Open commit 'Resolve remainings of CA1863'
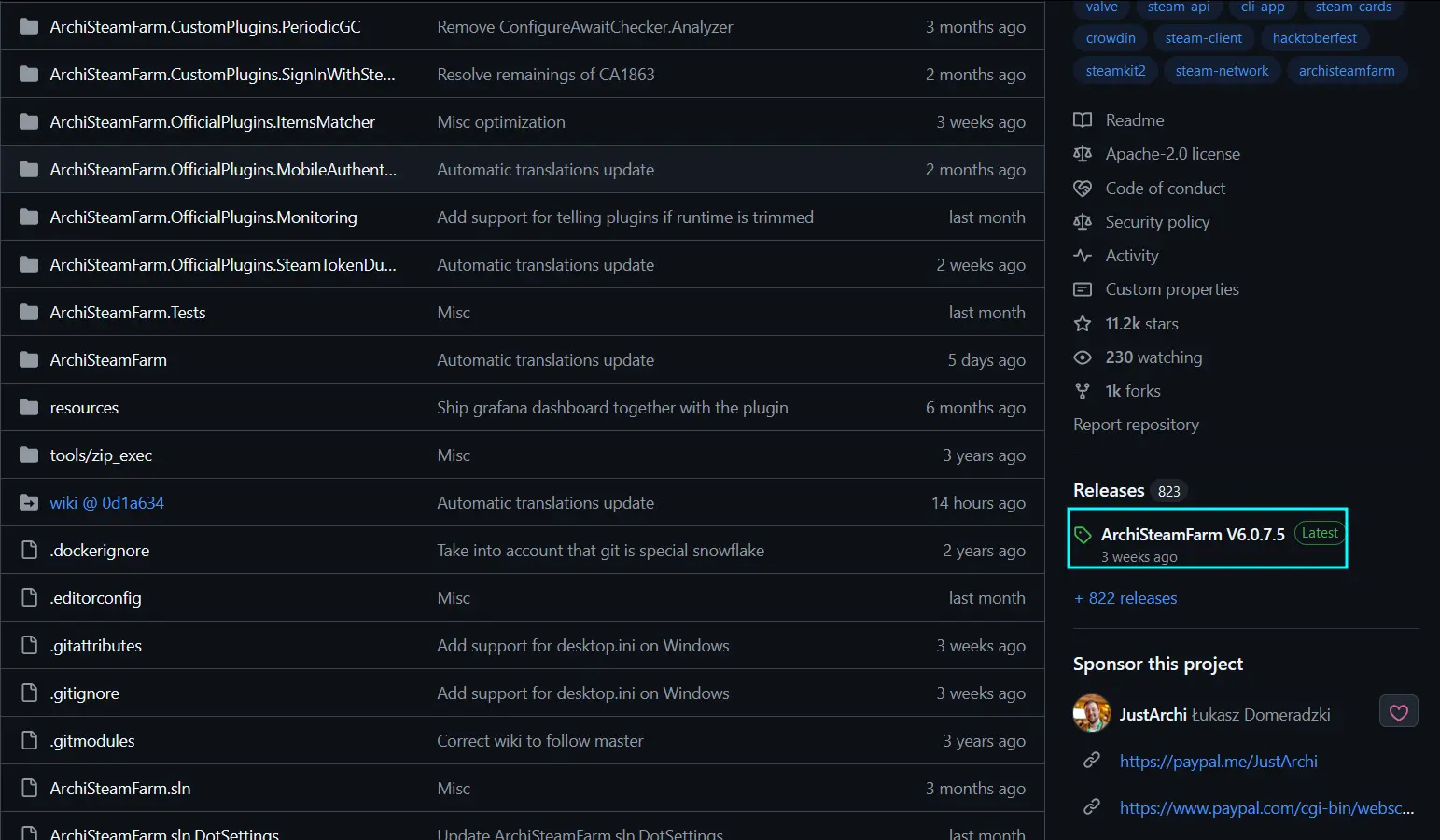This screenshot has width=1440, height=840. pyautogui.click(x=546, y=75)
